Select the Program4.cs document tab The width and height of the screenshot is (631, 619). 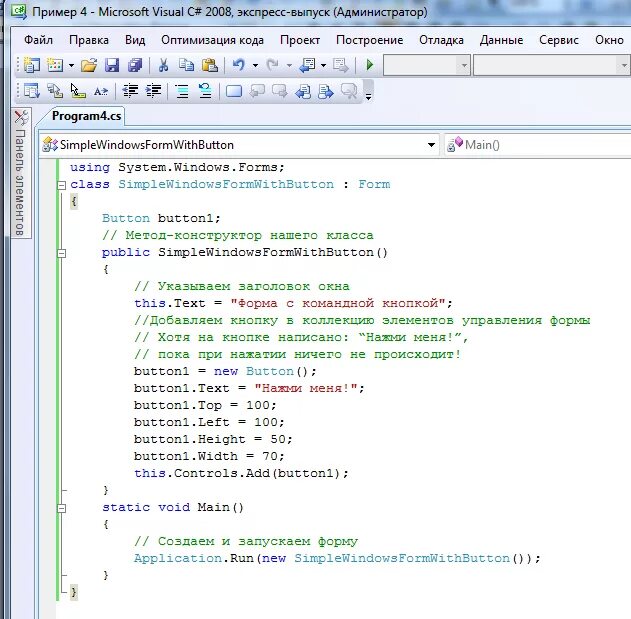(x=86, y=116)
